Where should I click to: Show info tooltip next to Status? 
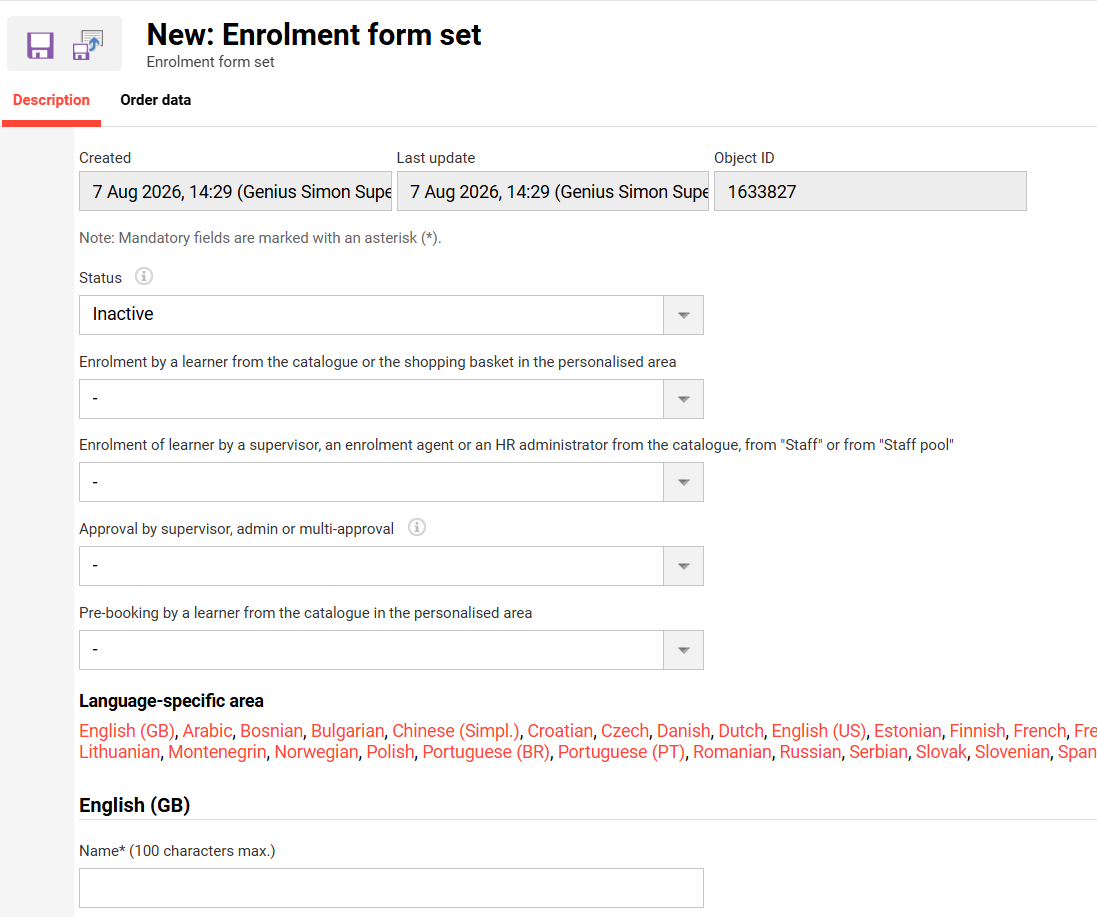click(143, 276)
